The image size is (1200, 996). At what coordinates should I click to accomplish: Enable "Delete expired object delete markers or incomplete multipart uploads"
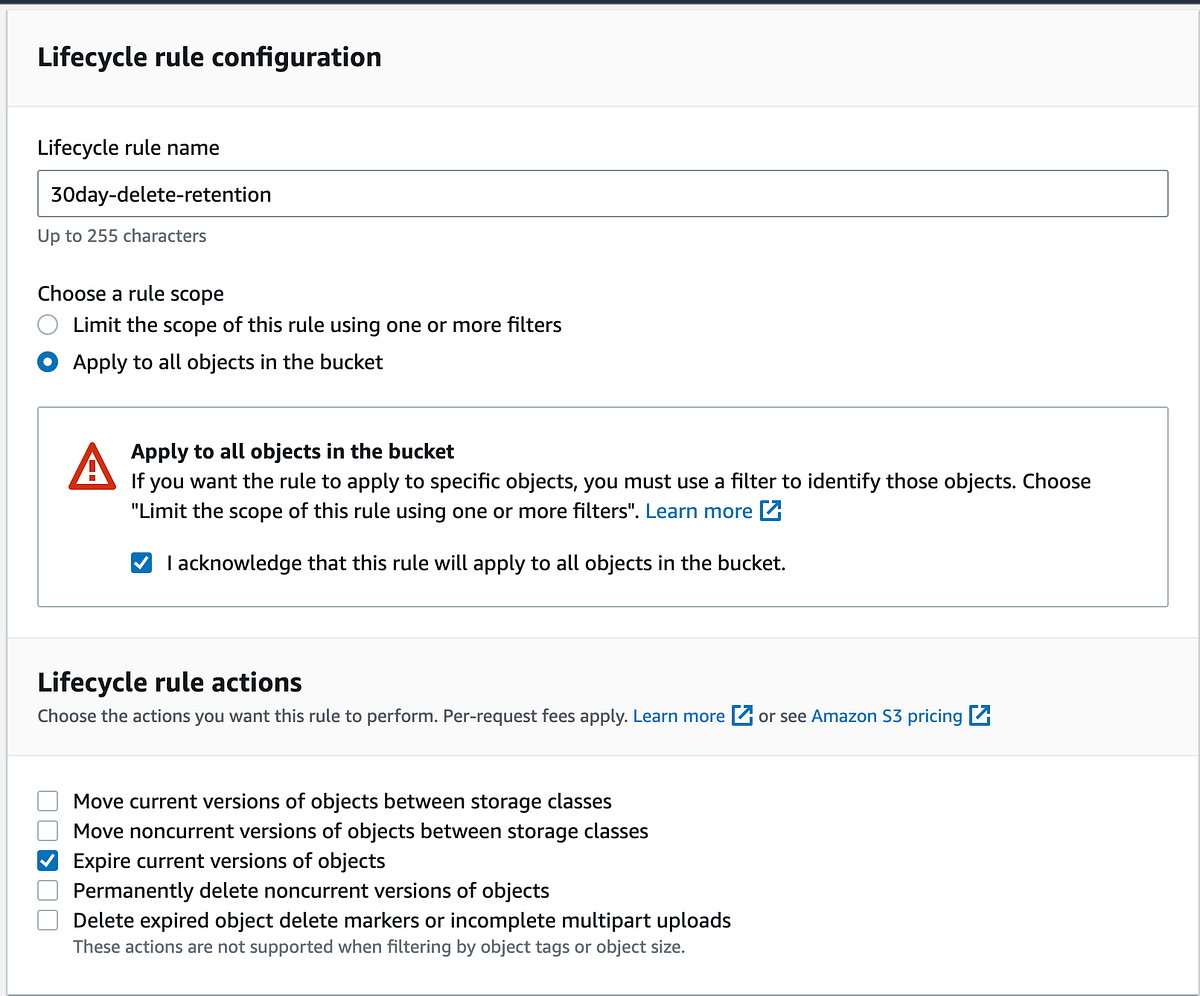(x=47, y=920)
